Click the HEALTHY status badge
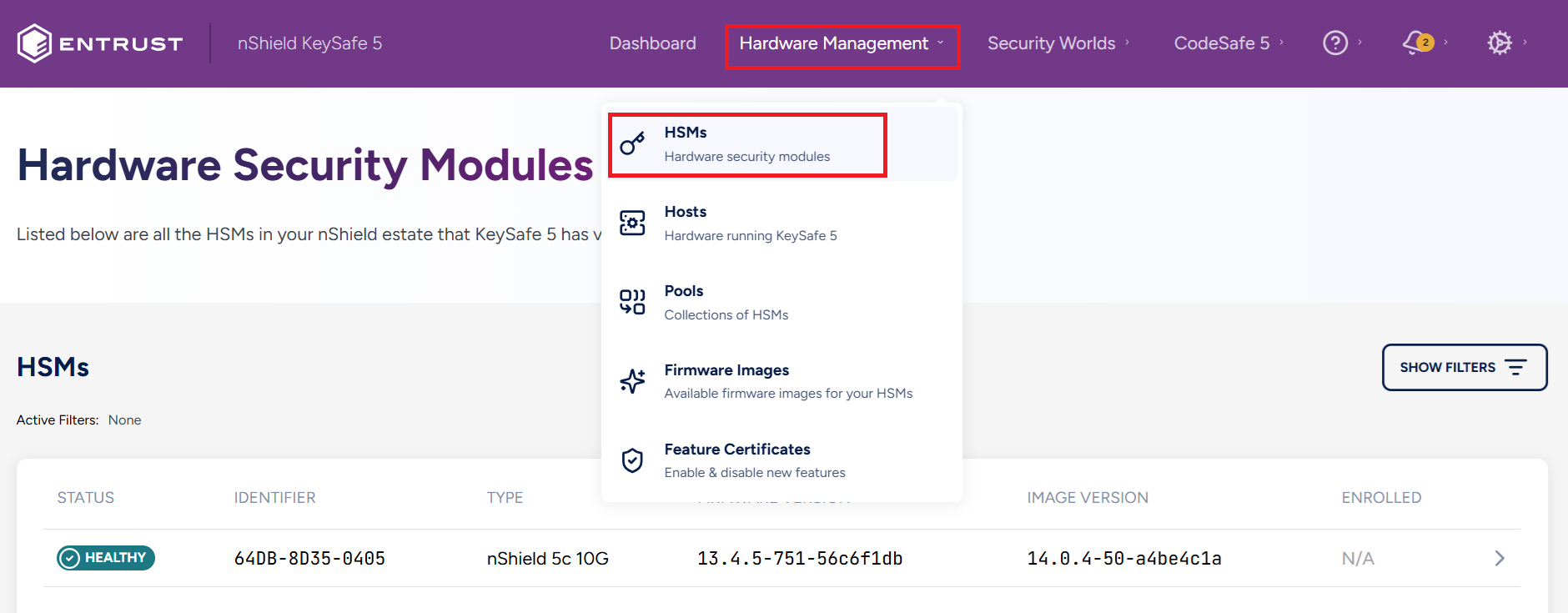Viewport: 1568px width, 613px height. click(x=106, y=558)
